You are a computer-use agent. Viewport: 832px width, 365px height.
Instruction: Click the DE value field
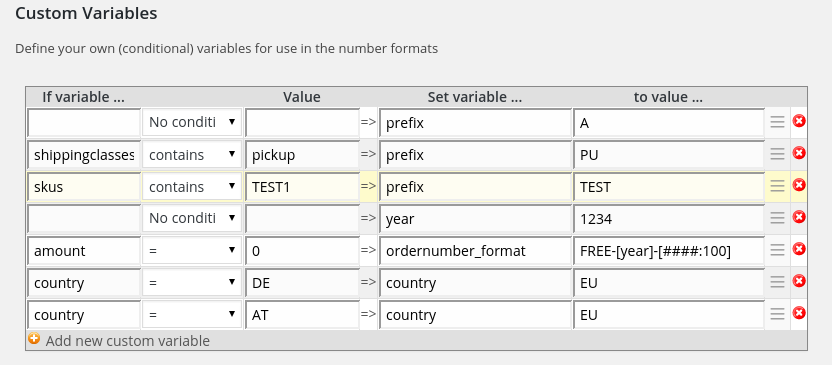pyautogui.click(x=302, y=282)
